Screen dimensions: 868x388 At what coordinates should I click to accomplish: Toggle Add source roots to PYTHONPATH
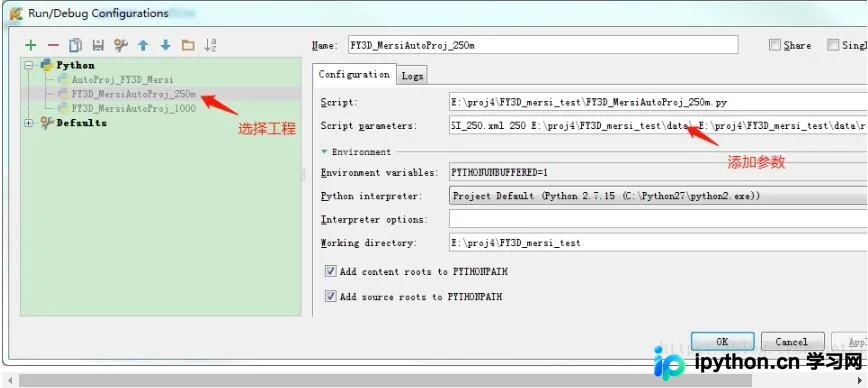click(330, 296)
